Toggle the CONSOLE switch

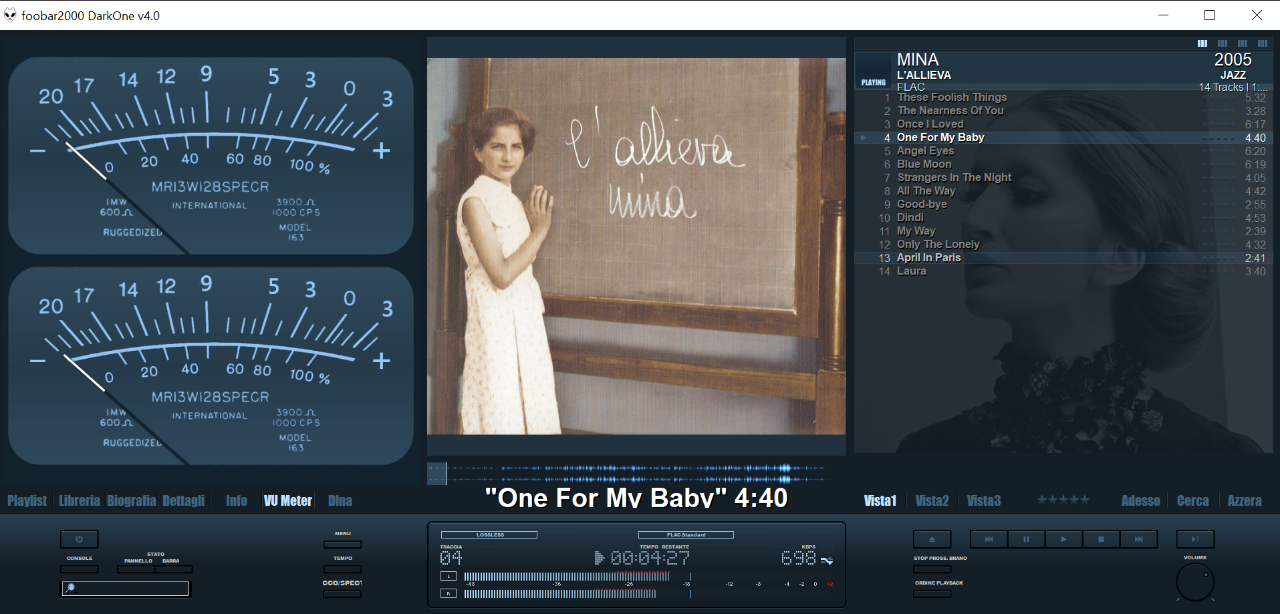tap(79, 569)
